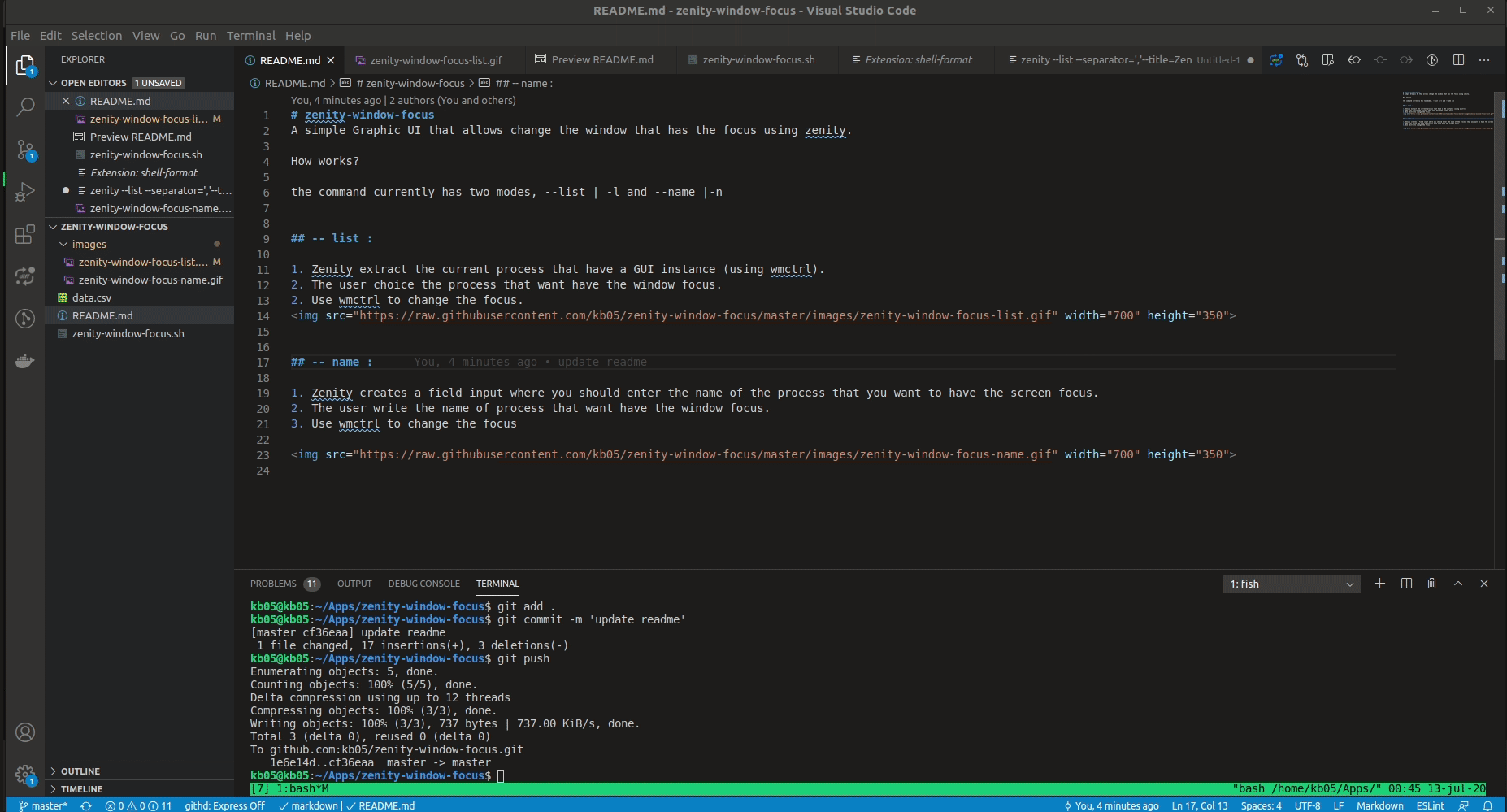Add a new terminal with plus icon
Image resolution: width=1507 pixels, height=812 pixels.
1379,584
